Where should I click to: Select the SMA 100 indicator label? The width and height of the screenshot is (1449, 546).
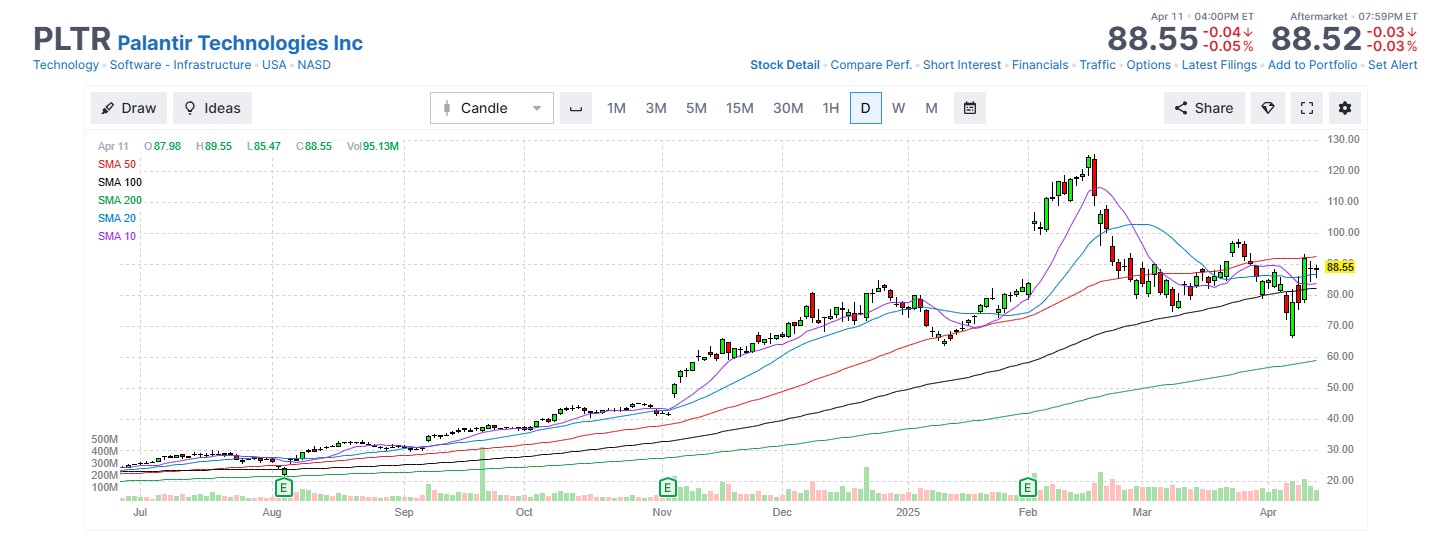[x=120, y=182]
